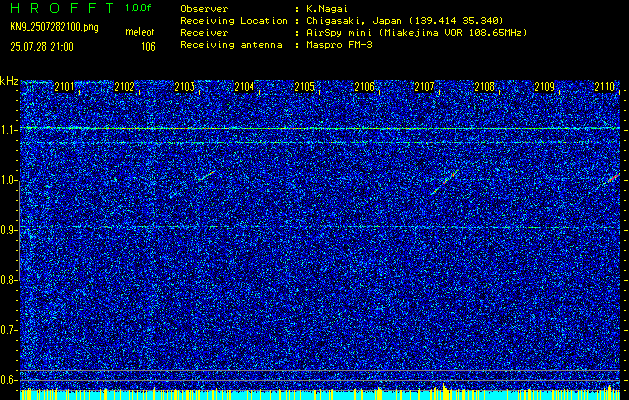629x400 pixels.
Task: Click the cyan signal level bar at bottom
Action: (320, 394)
